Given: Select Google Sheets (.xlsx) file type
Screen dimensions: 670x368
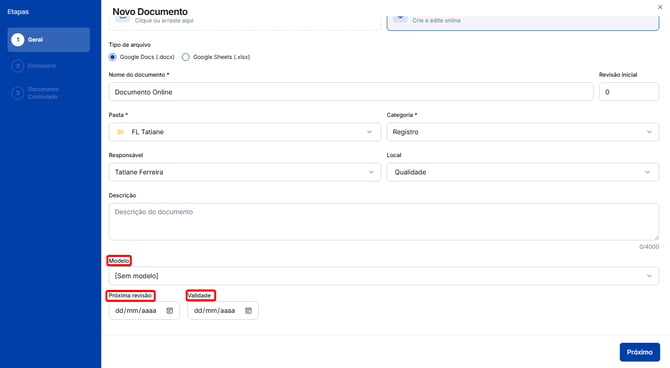Looking at the screenshot, I should tap(185, 57).
